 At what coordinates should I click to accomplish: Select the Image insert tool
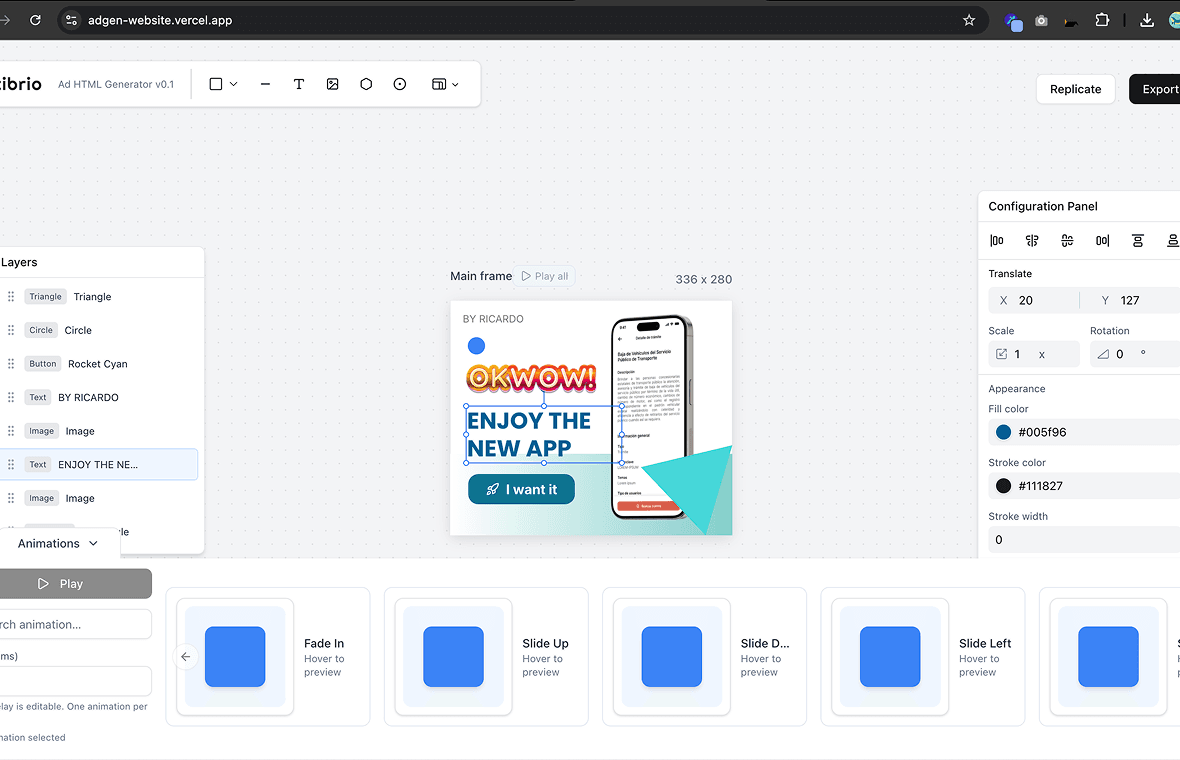click(332, 85)
